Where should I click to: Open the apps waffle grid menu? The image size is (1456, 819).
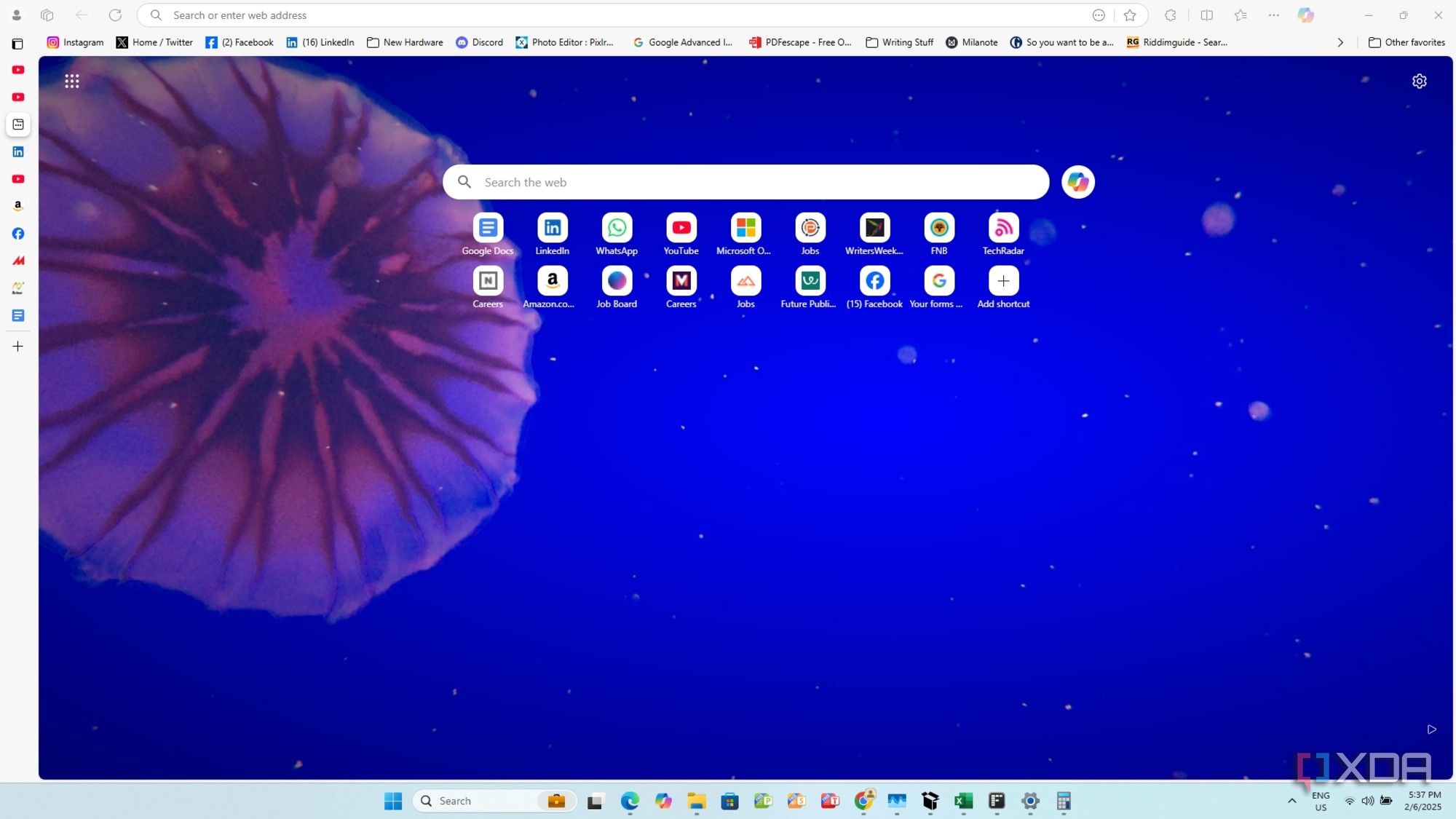tap(71, 80)
